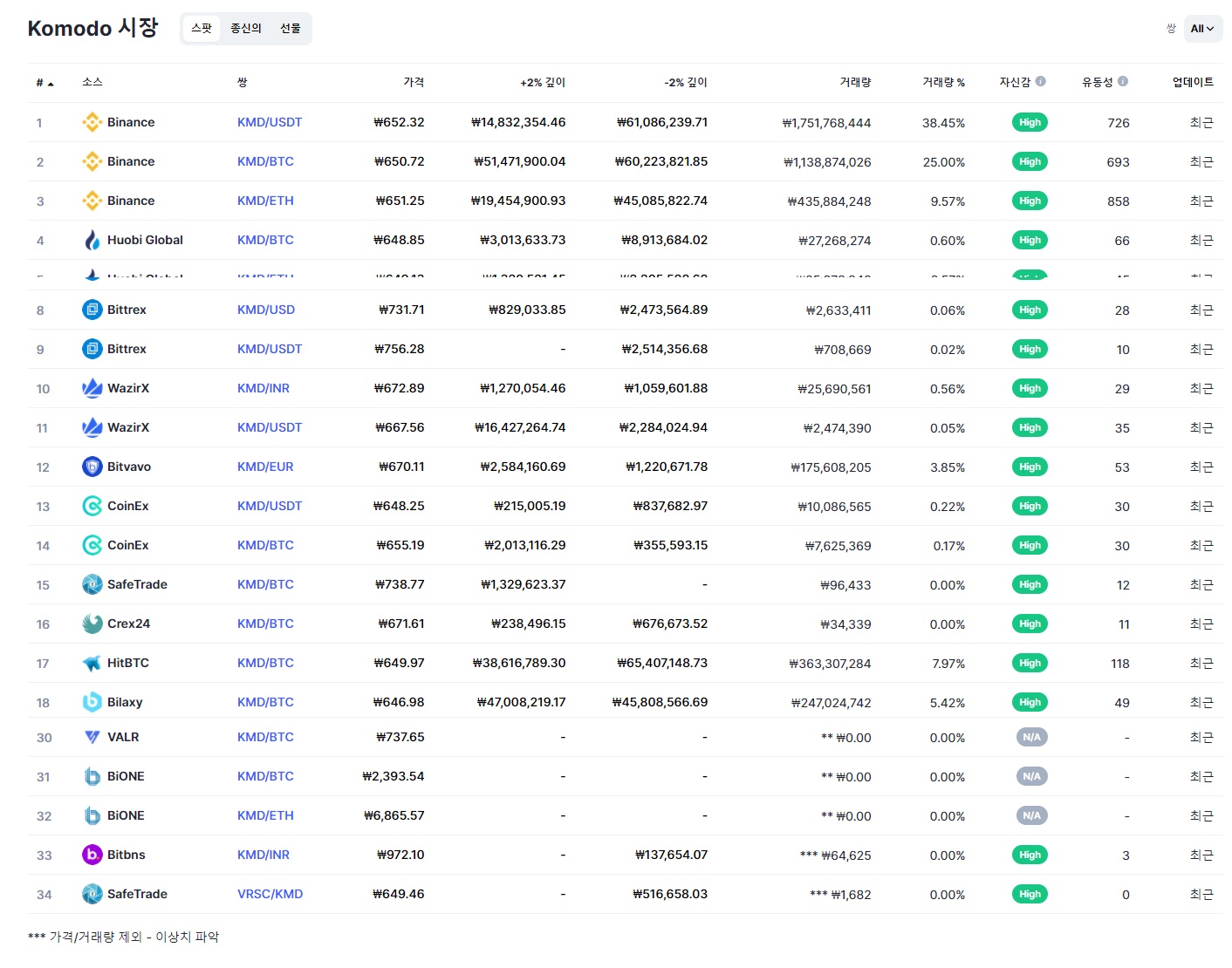
Task: Sort by the +2% 깊이 column header
Action: click(x=543, y=82)
